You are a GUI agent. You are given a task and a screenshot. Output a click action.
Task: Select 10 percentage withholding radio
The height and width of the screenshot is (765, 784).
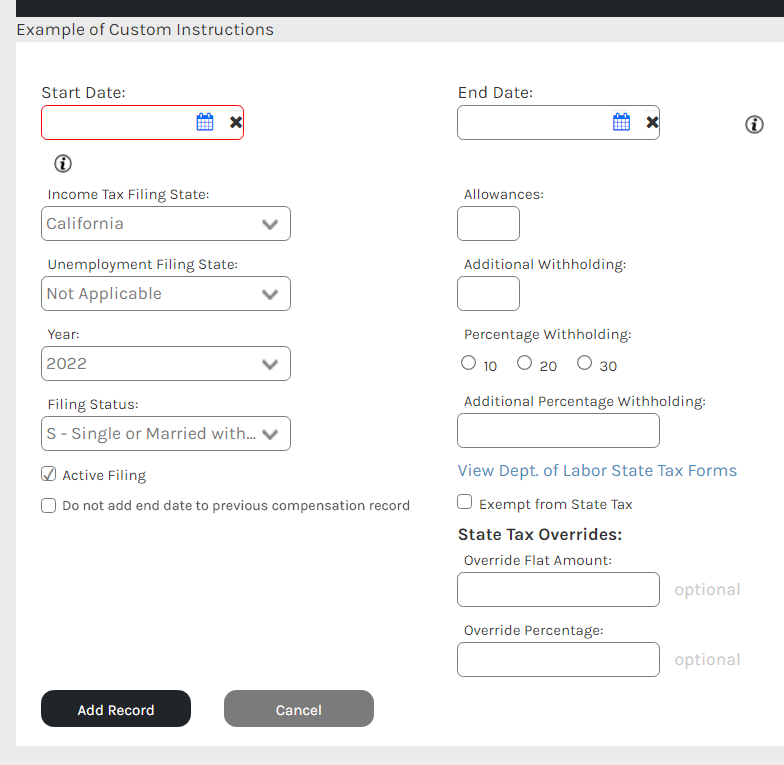click(468, 363)
